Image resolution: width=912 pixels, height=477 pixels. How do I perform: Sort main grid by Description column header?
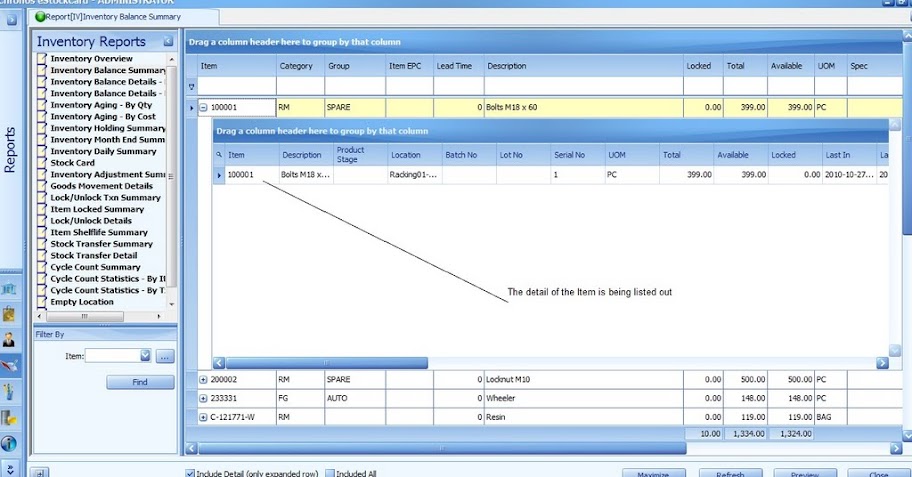point(583,66)
